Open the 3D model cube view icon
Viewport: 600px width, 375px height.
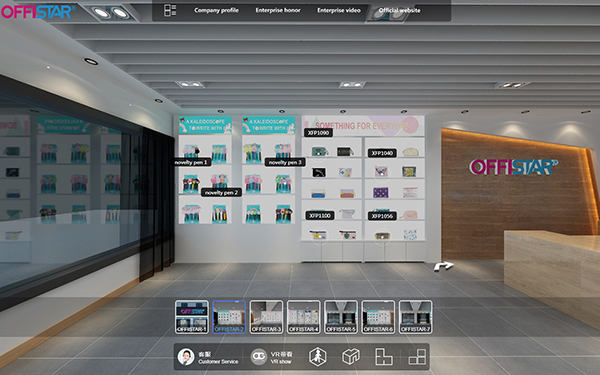351,357
